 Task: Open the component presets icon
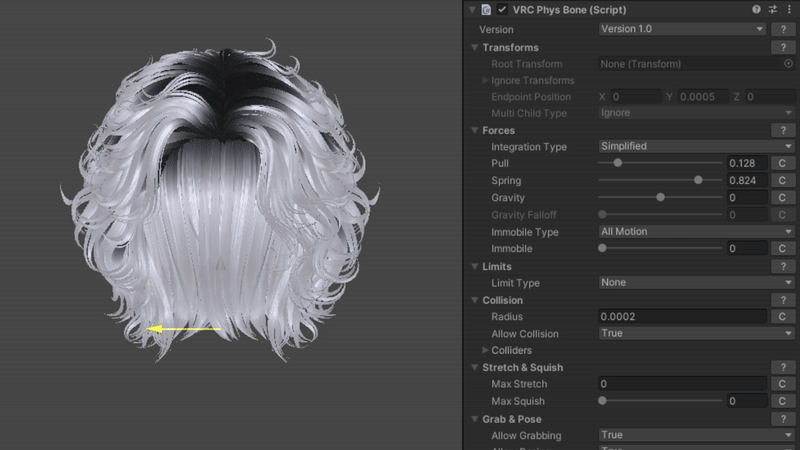tap(773, 9)
